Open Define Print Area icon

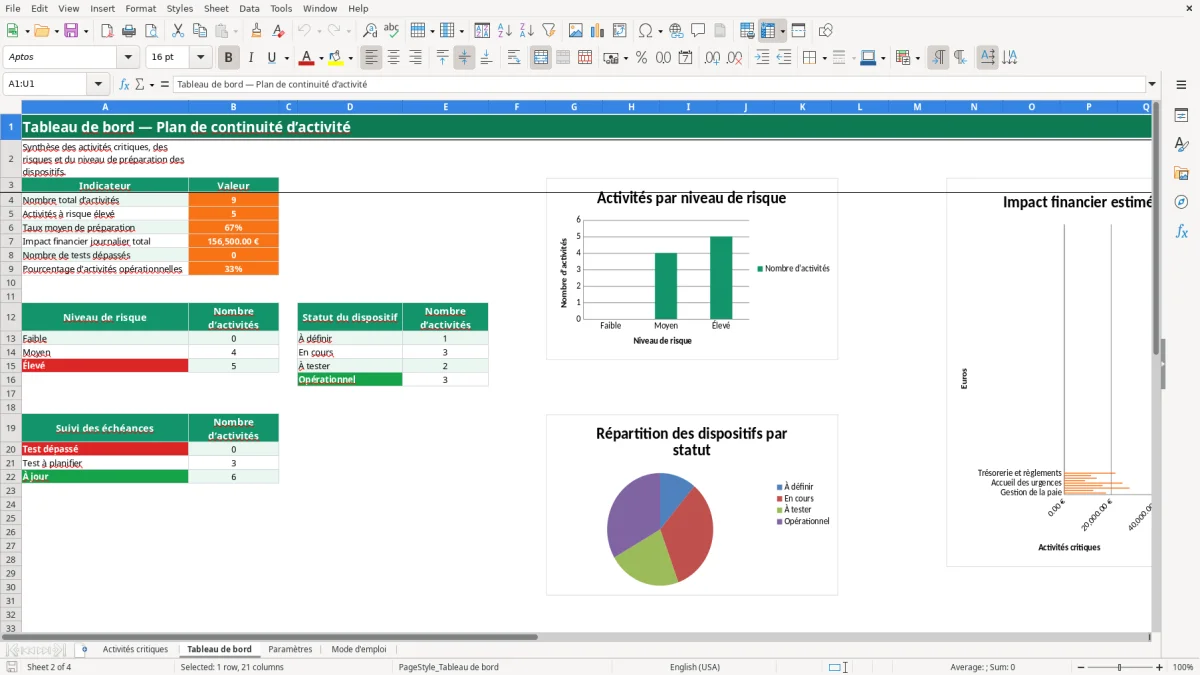coord(748,31)
